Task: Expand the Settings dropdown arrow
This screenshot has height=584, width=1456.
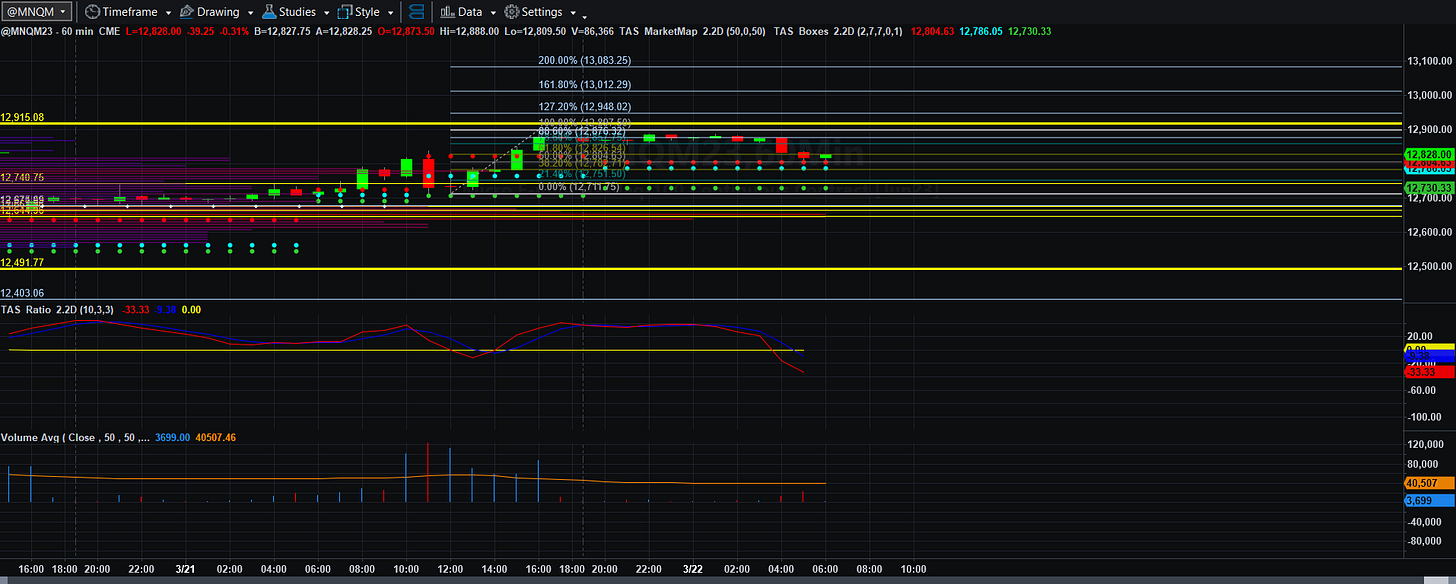Action: pyautogui.click(x=573, y=13)
